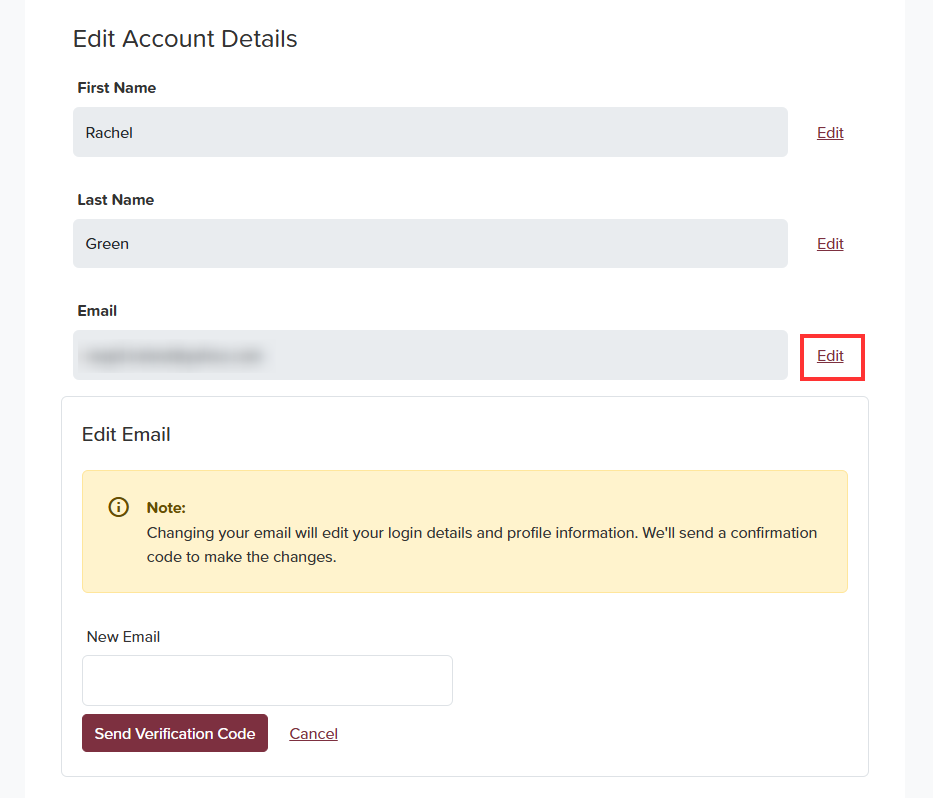Focus the New Email input box
The image size is (933, 798).
267,681
